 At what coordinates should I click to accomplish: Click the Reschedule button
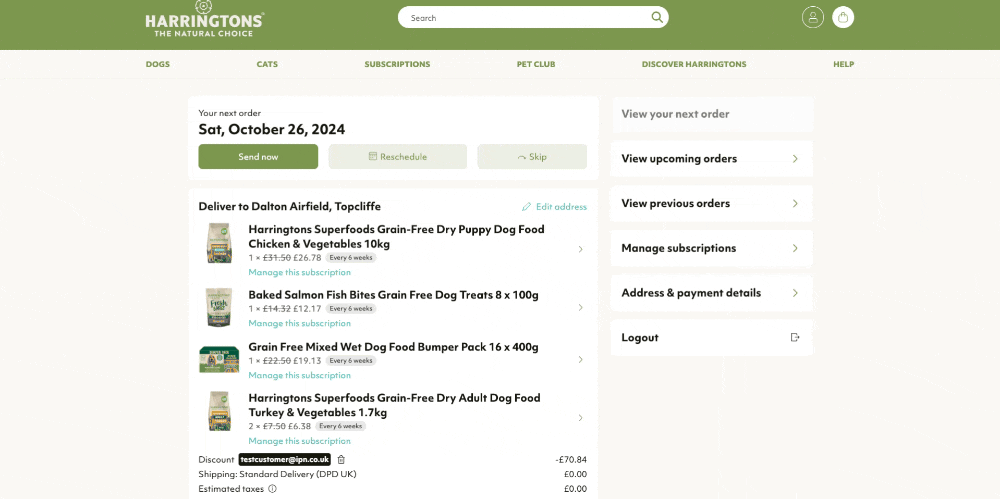(x=398, y=156)
